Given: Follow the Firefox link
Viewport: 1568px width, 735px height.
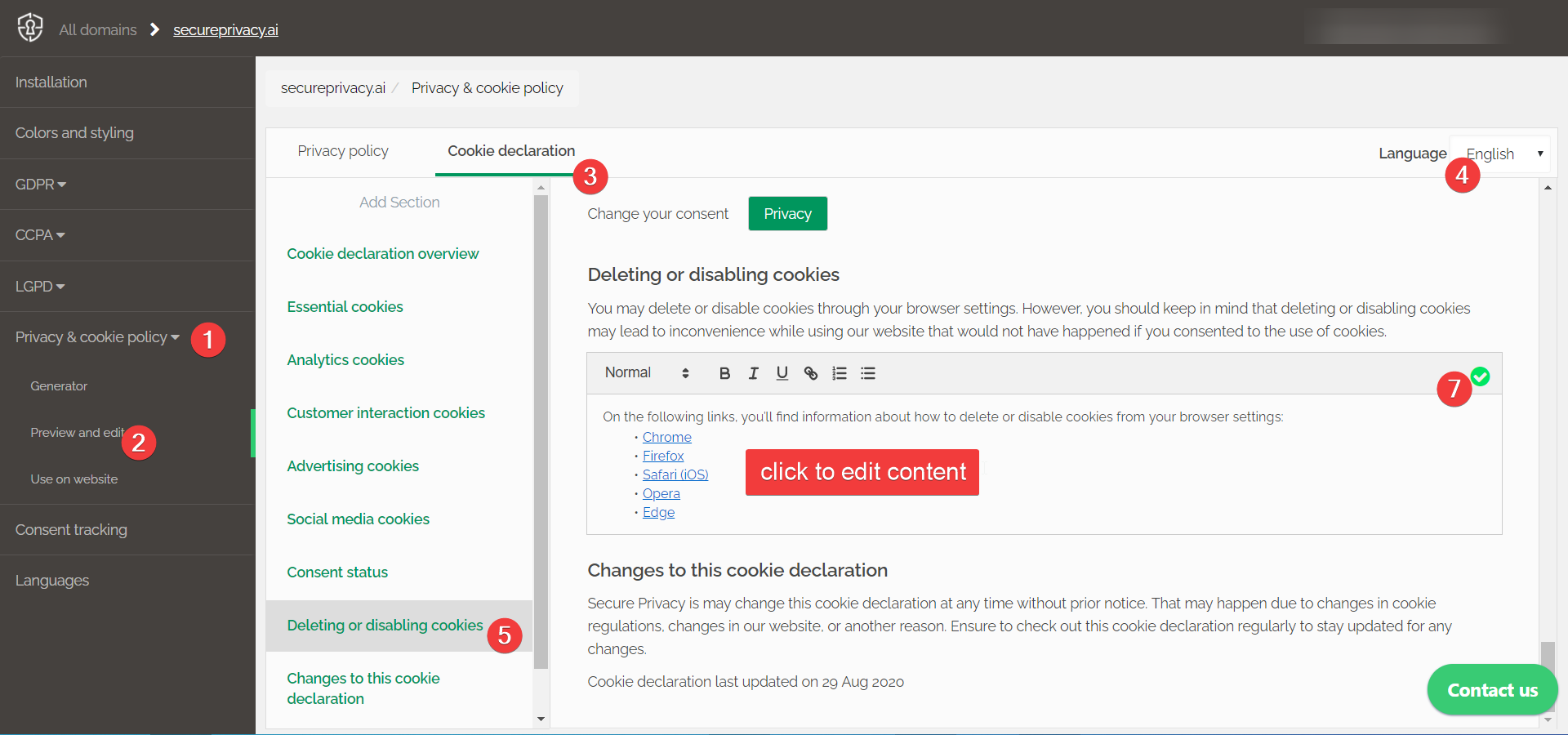Looking at the screenshot, I should point(662,456).
